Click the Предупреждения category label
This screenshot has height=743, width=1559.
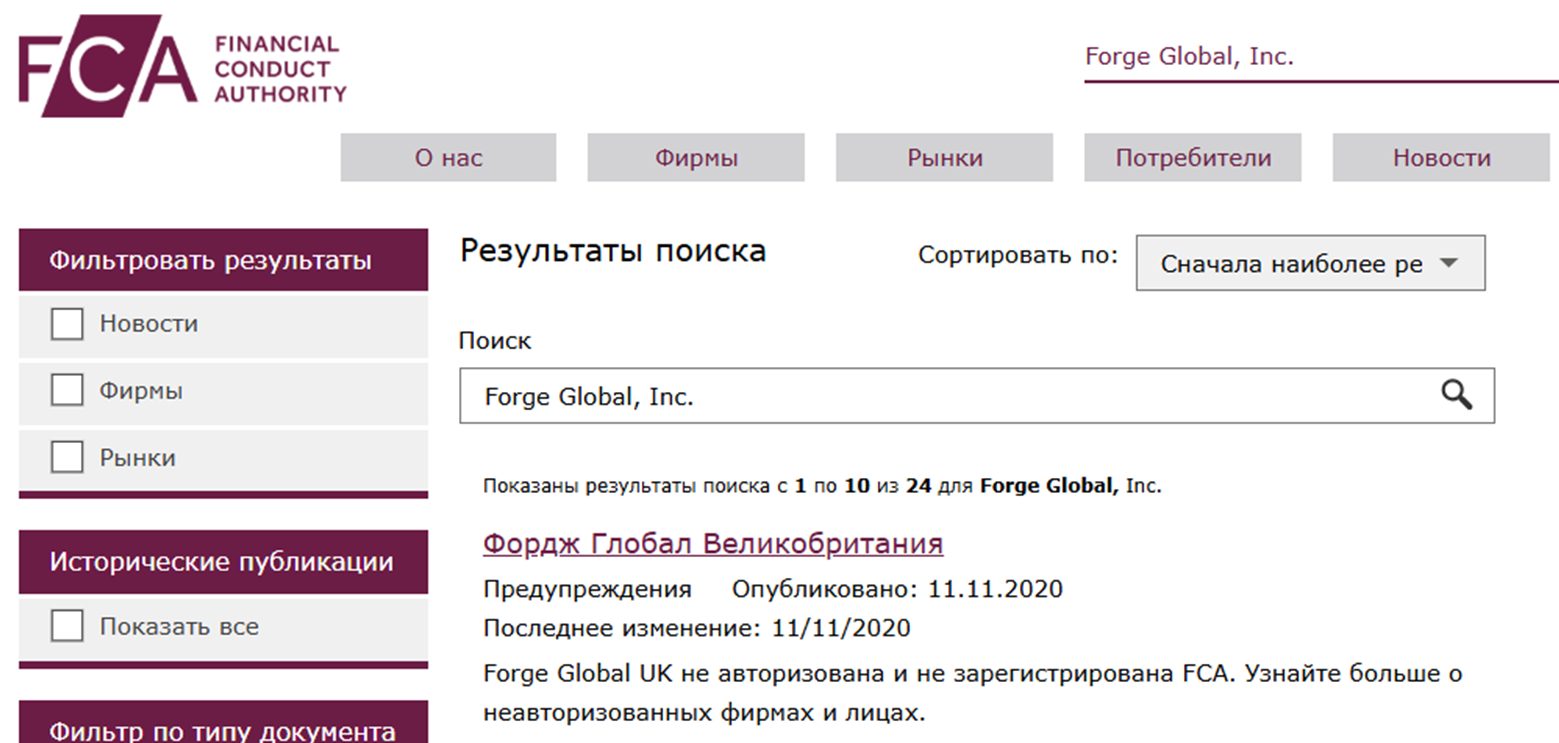[587, 589]
